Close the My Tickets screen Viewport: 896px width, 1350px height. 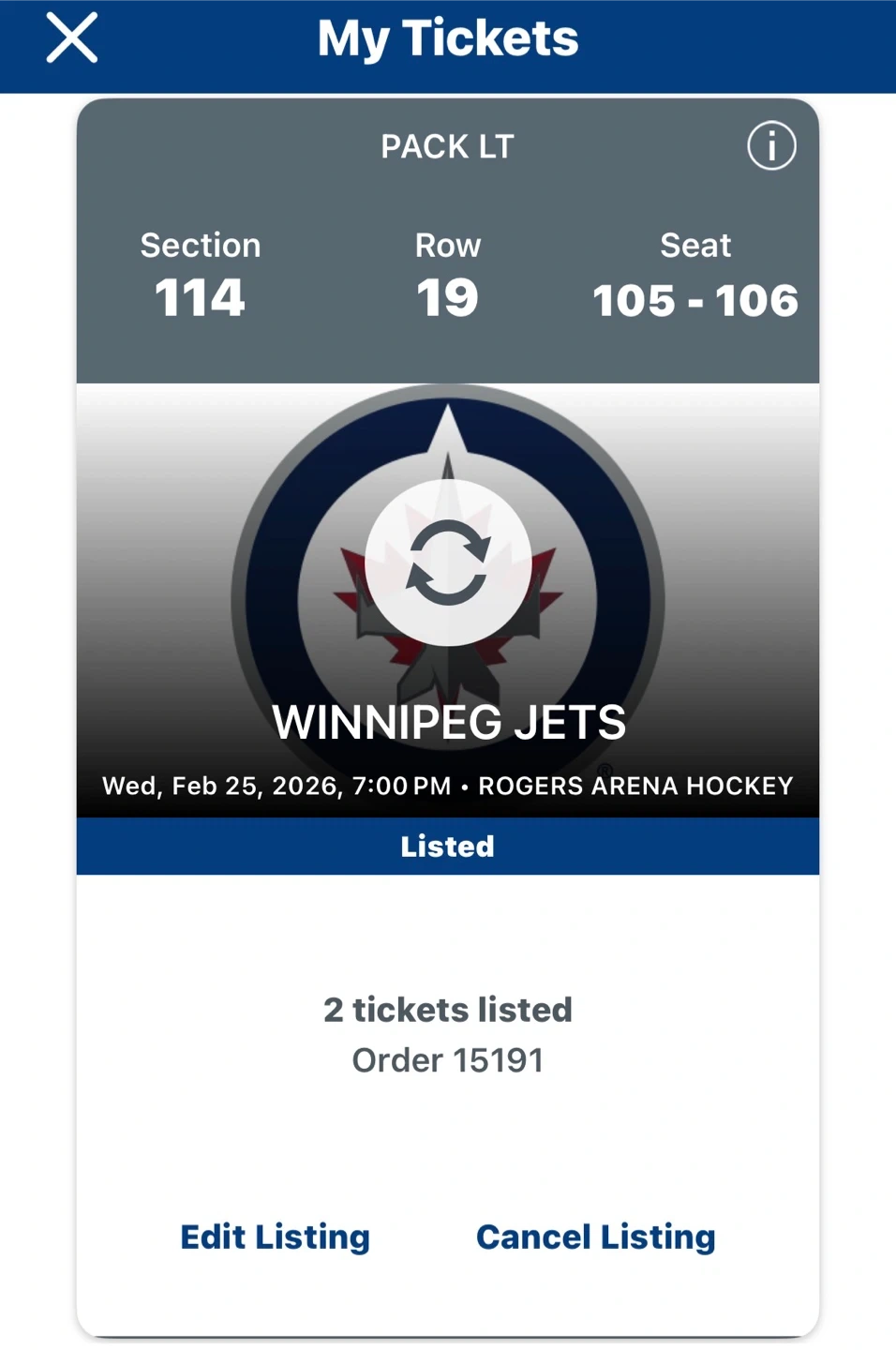(x=72, y=38)
